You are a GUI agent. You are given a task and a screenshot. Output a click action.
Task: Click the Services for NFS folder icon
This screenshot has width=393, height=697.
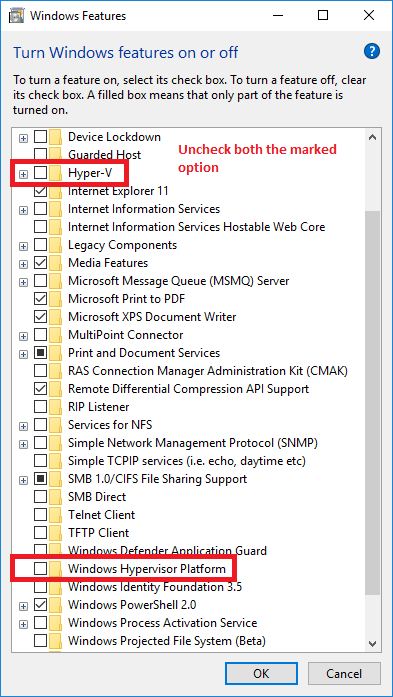pos(56,425)
